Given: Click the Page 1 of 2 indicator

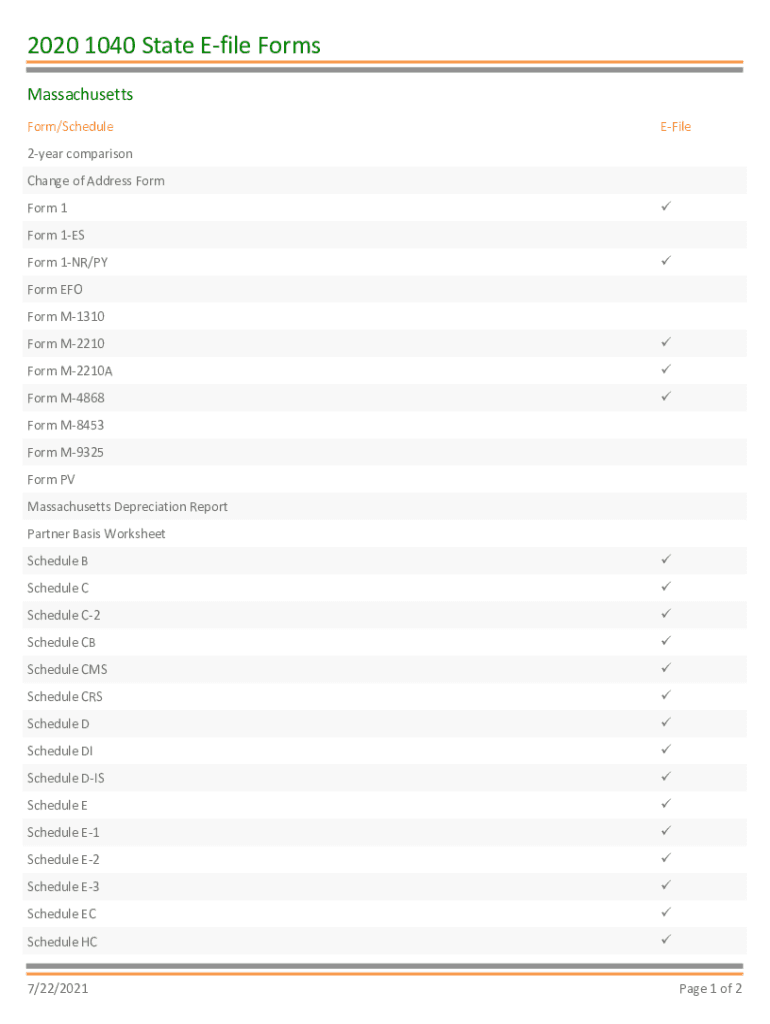Looking at the screenshot, I should tap(710, 989).
